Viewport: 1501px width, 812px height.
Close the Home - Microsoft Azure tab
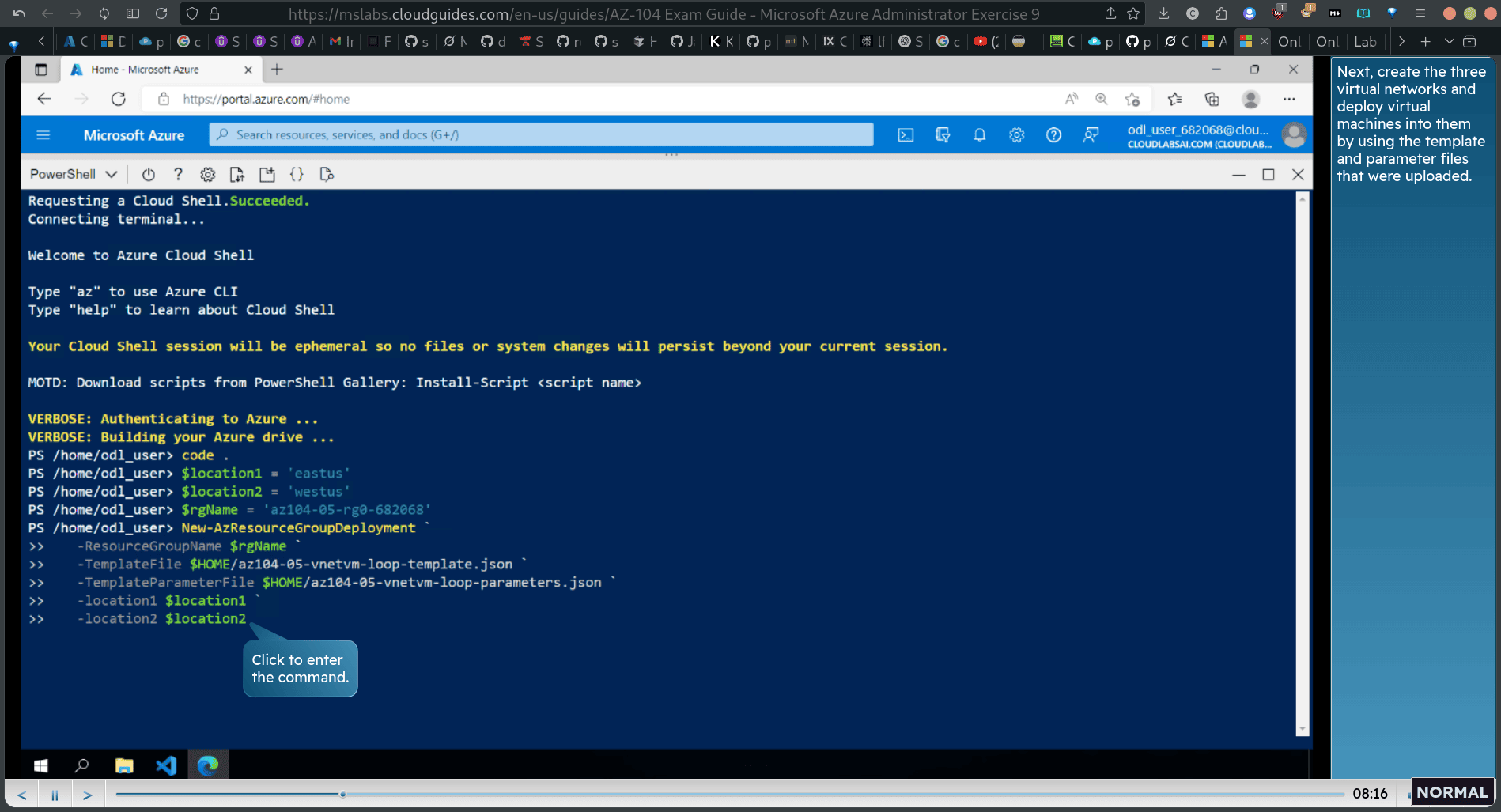tap(248, 70)
